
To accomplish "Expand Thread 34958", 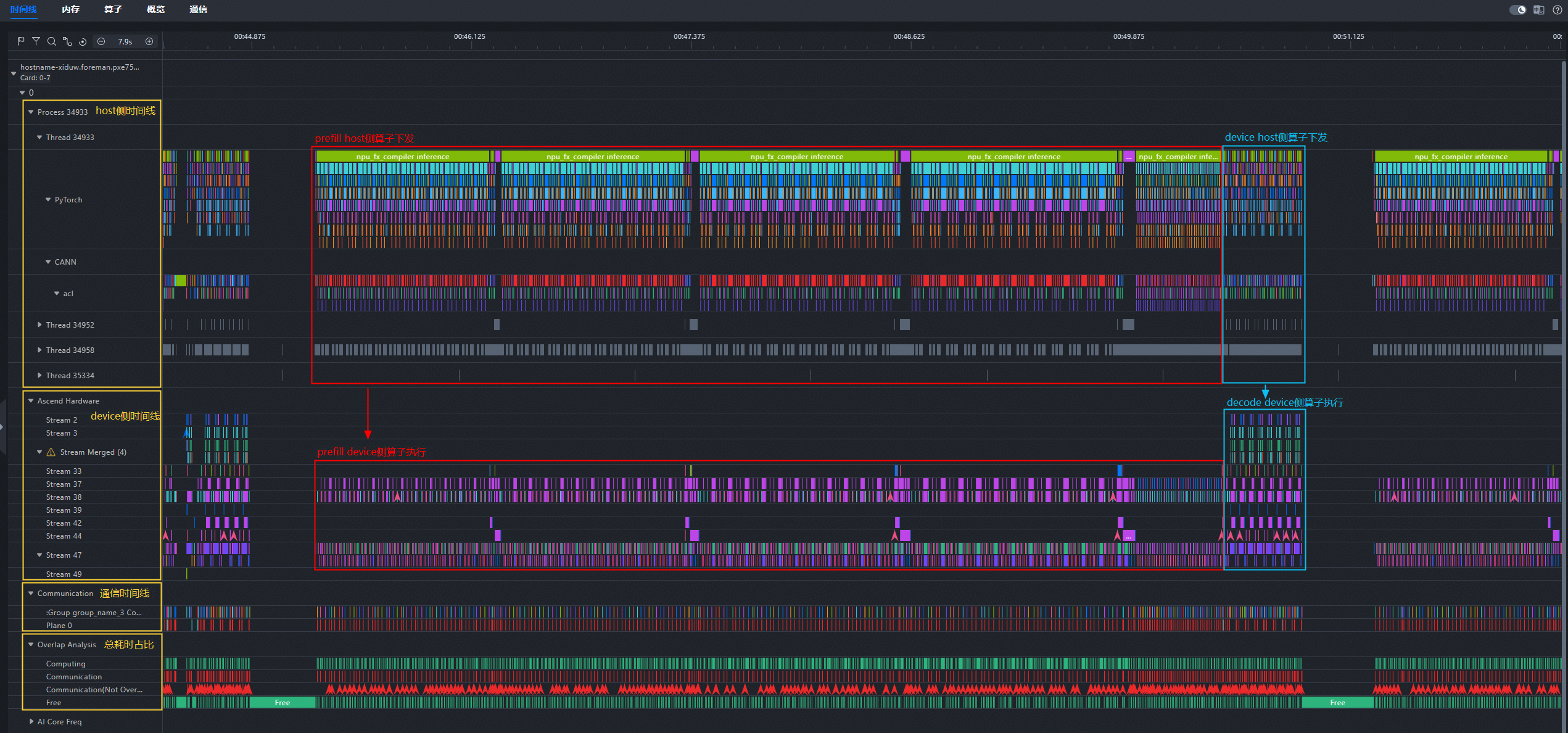I will [x=39, y=350].
